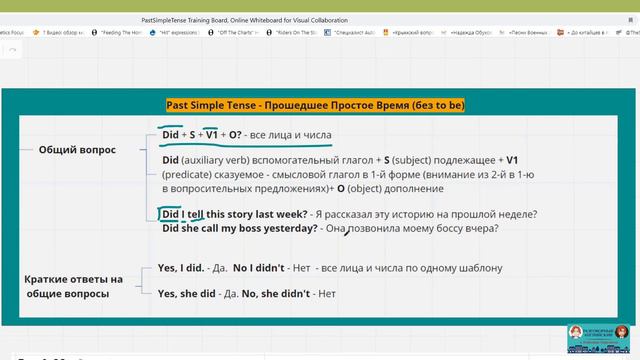Screen dimensions: 640x360
Task: Open the "Feeding The Ho..." bookmark
Action: coord(116,33)
